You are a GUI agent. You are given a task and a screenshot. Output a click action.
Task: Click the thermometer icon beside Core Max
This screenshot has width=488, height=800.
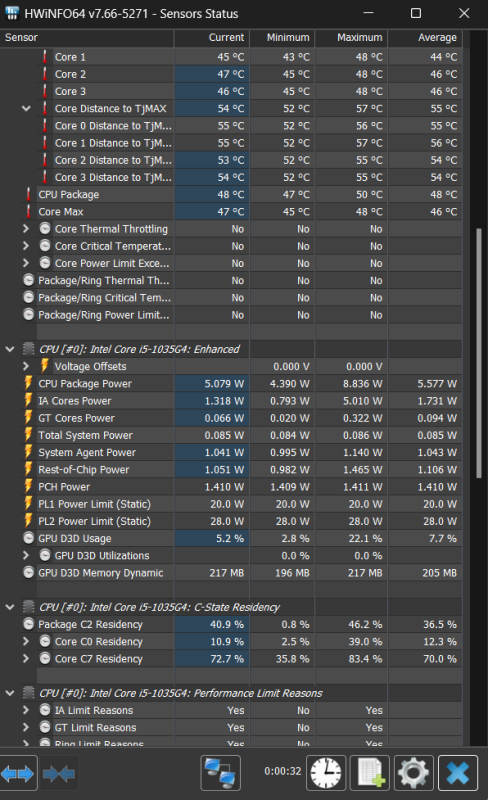29,212
